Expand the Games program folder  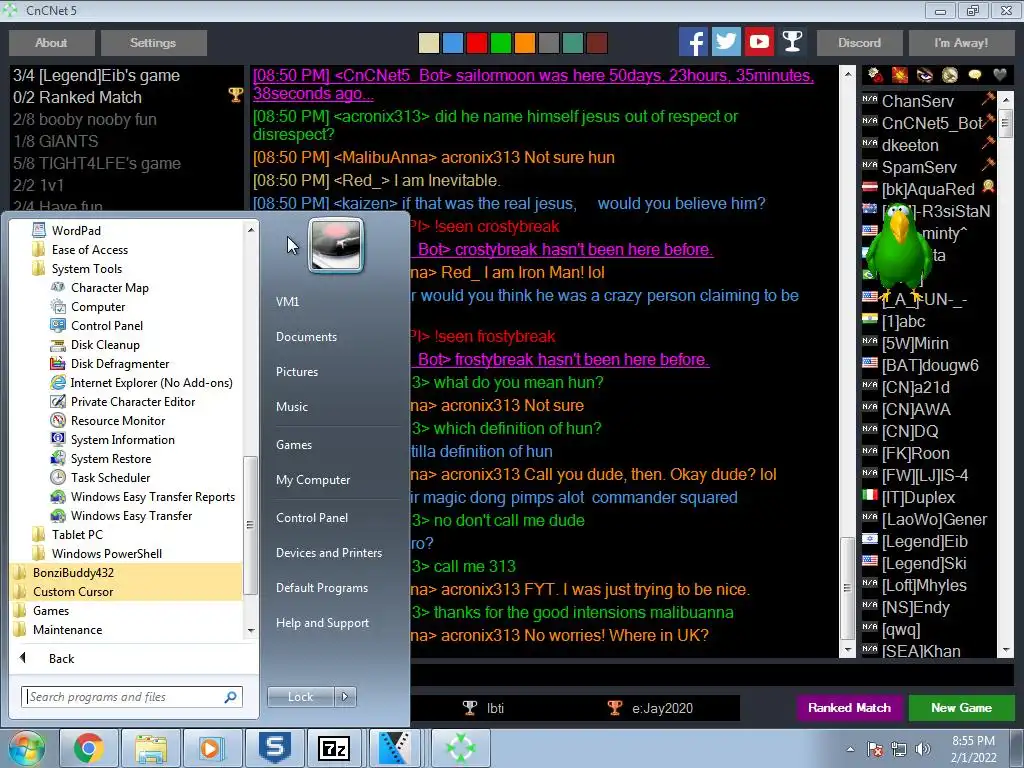tap(50, 611)
